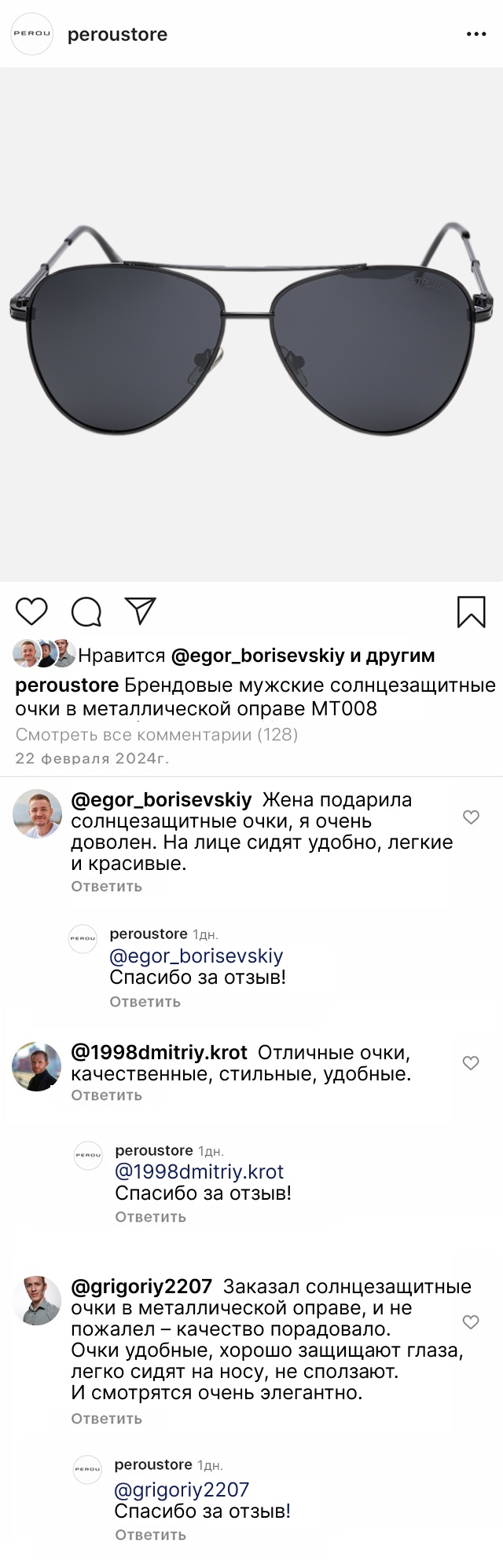This screenshot has width=503, height=1568.
Task: Save post with the bookmark icon
Action: pos(471,612)
